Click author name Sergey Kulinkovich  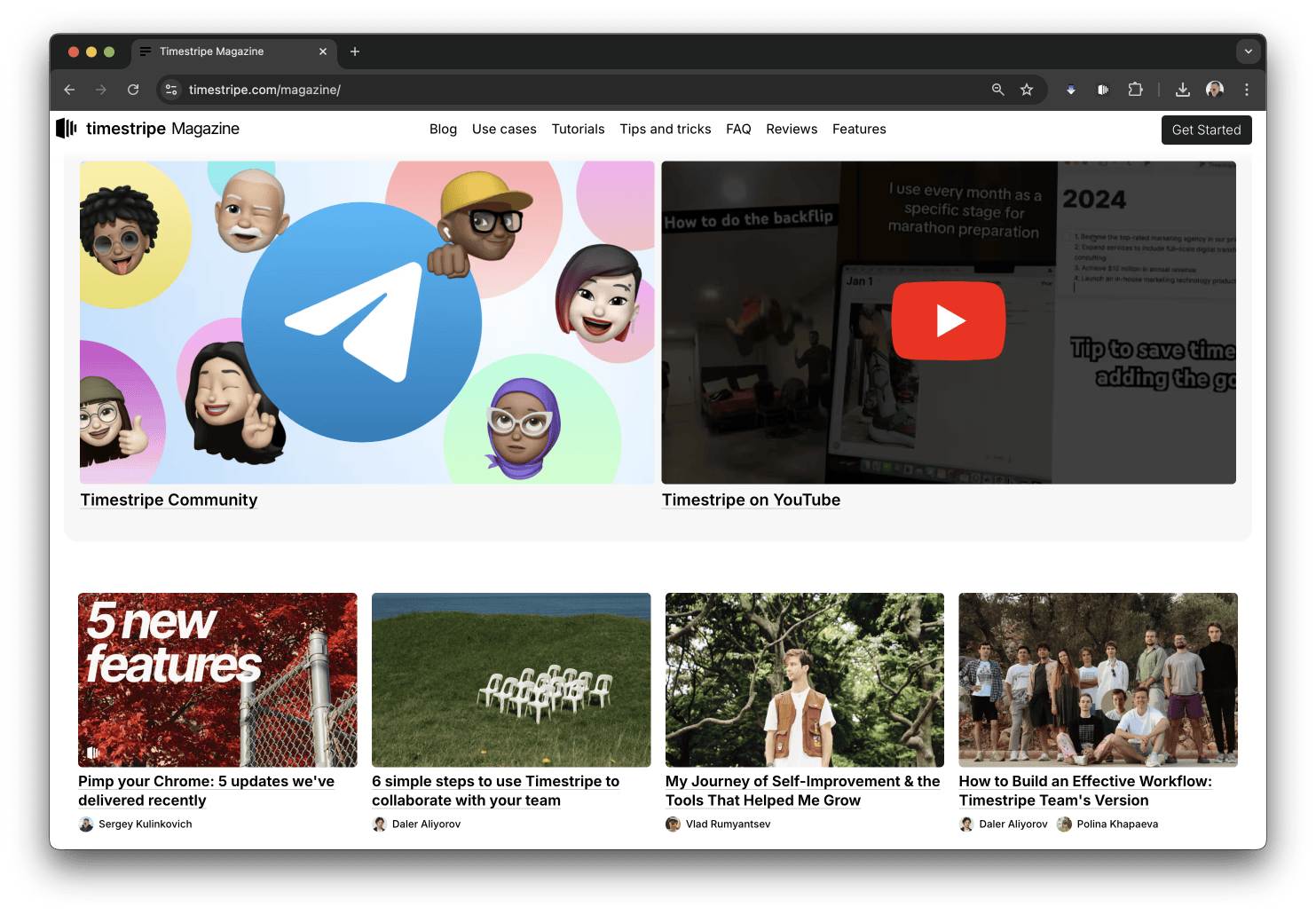[146, 824]
